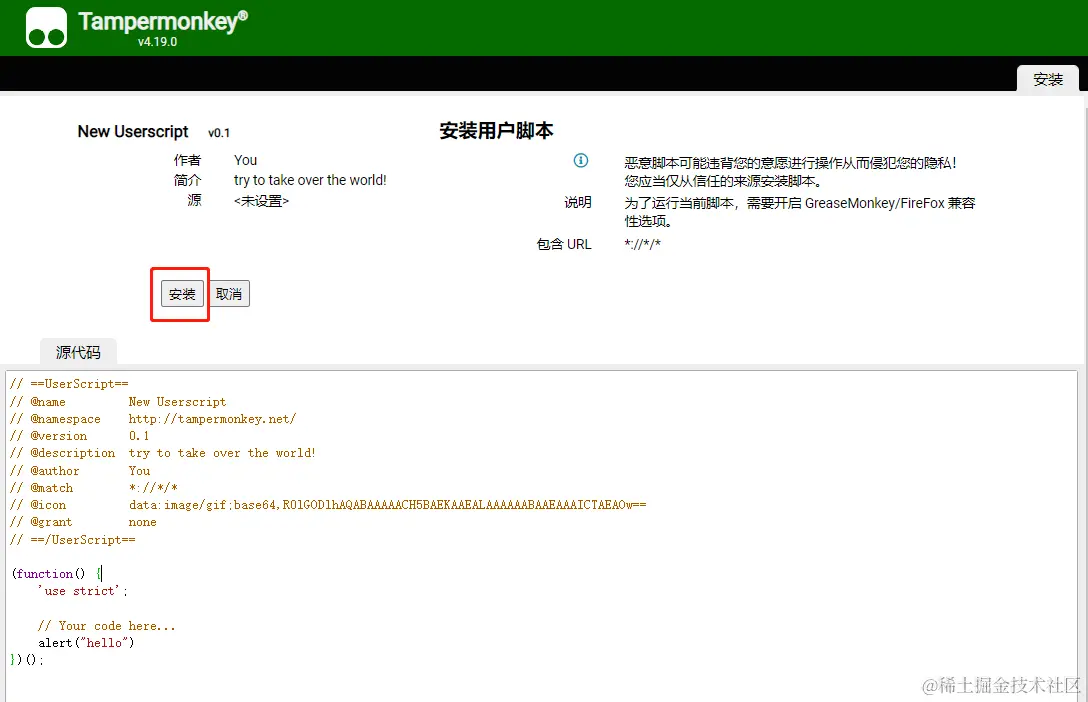Click the (function() { code line
Screen dimensions: 1088x702
pos(57,574)
